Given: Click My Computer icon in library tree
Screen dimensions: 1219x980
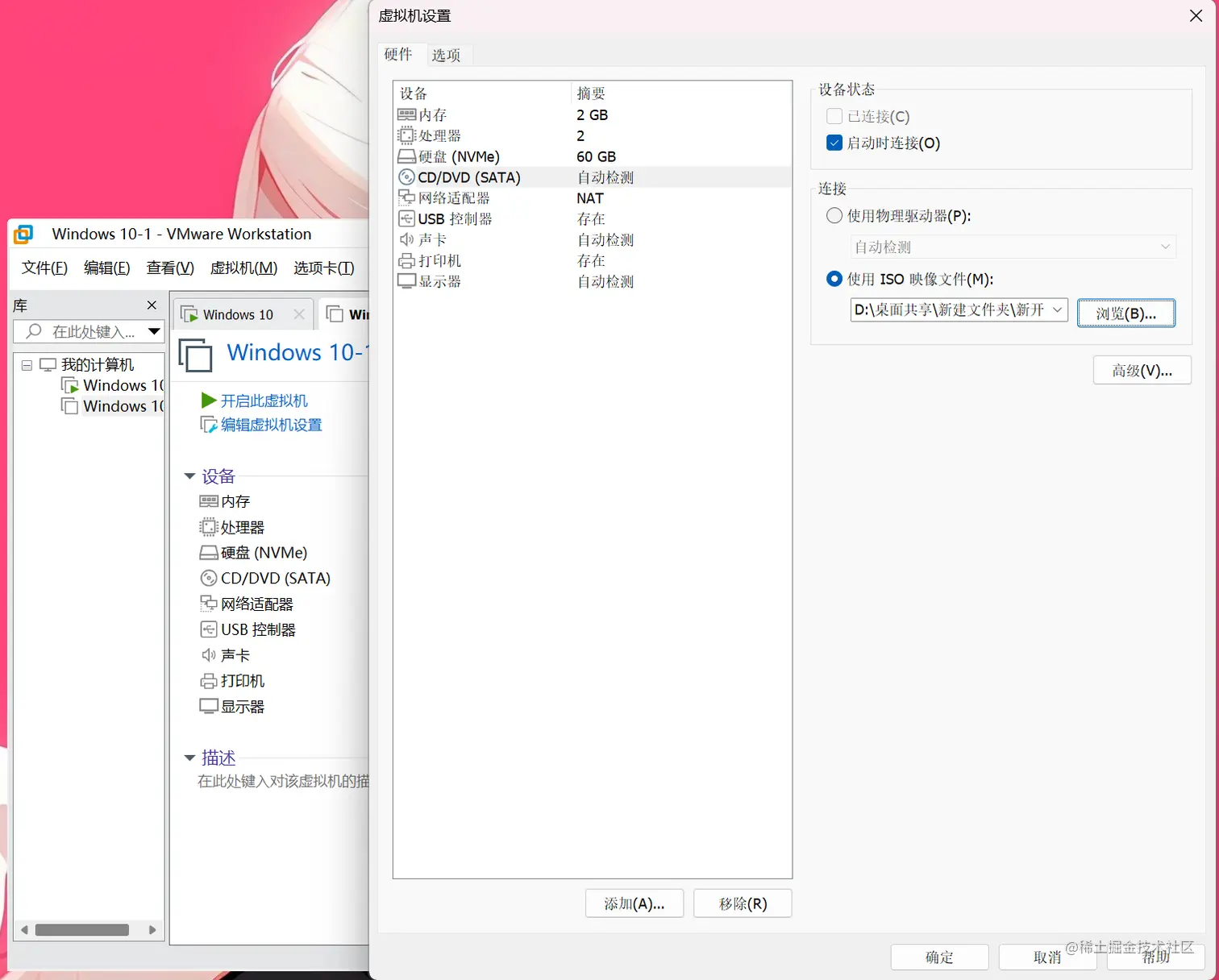Looking at the screenshot, I should pos(48,365).
